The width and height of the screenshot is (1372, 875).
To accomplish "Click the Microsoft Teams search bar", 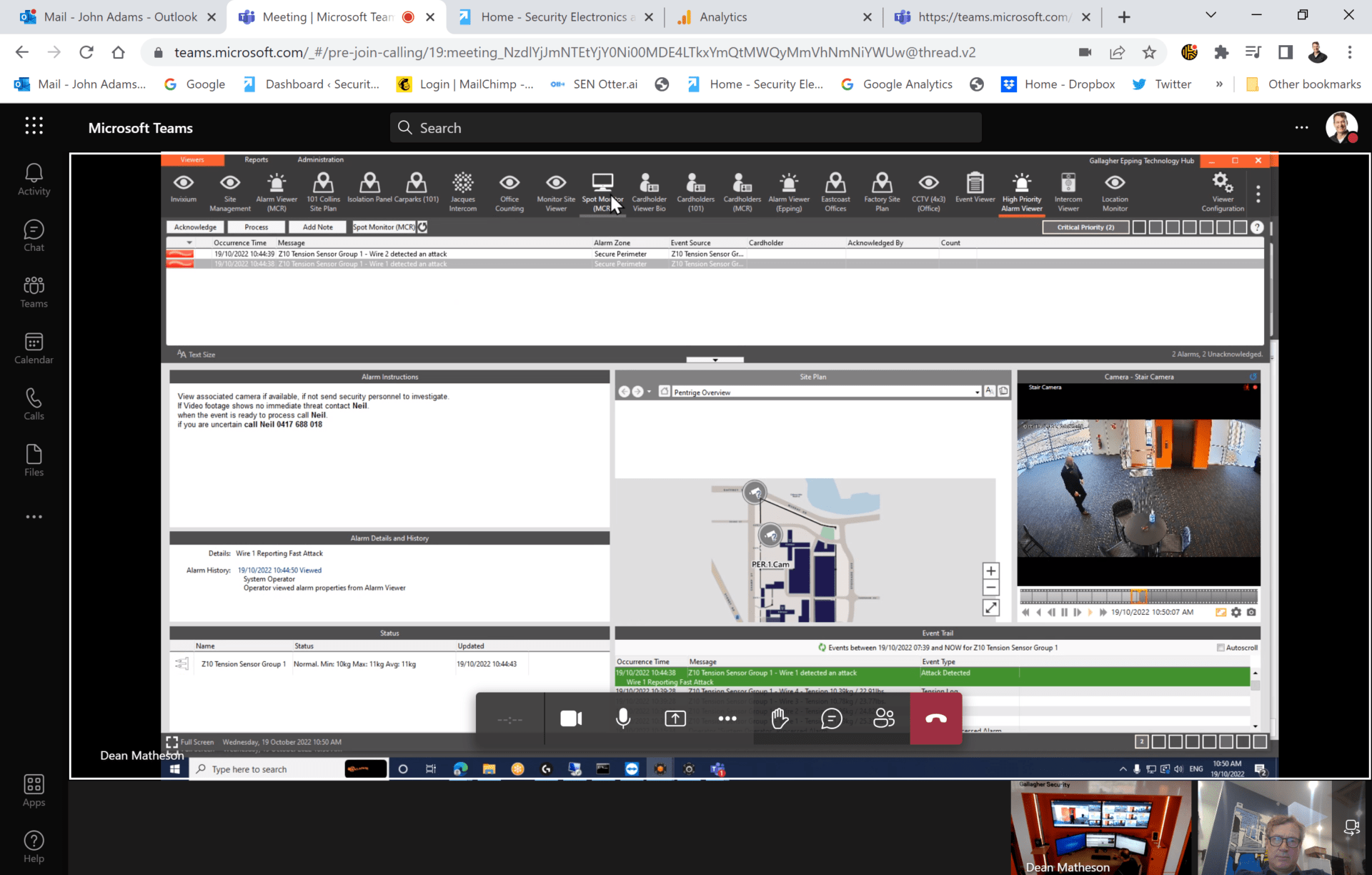I will coord(685,127).
